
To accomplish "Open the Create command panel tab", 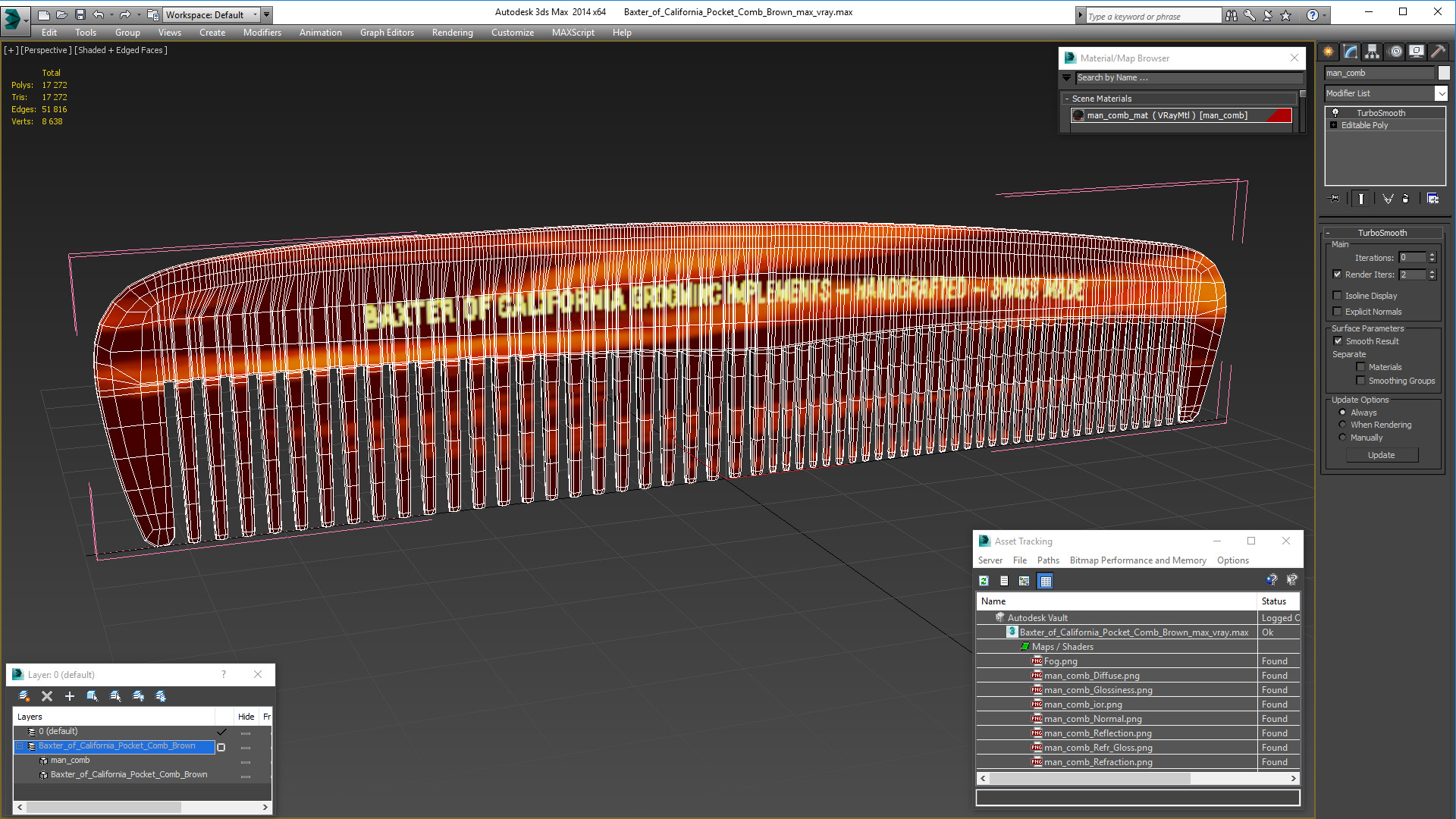I will point(1329,52).
